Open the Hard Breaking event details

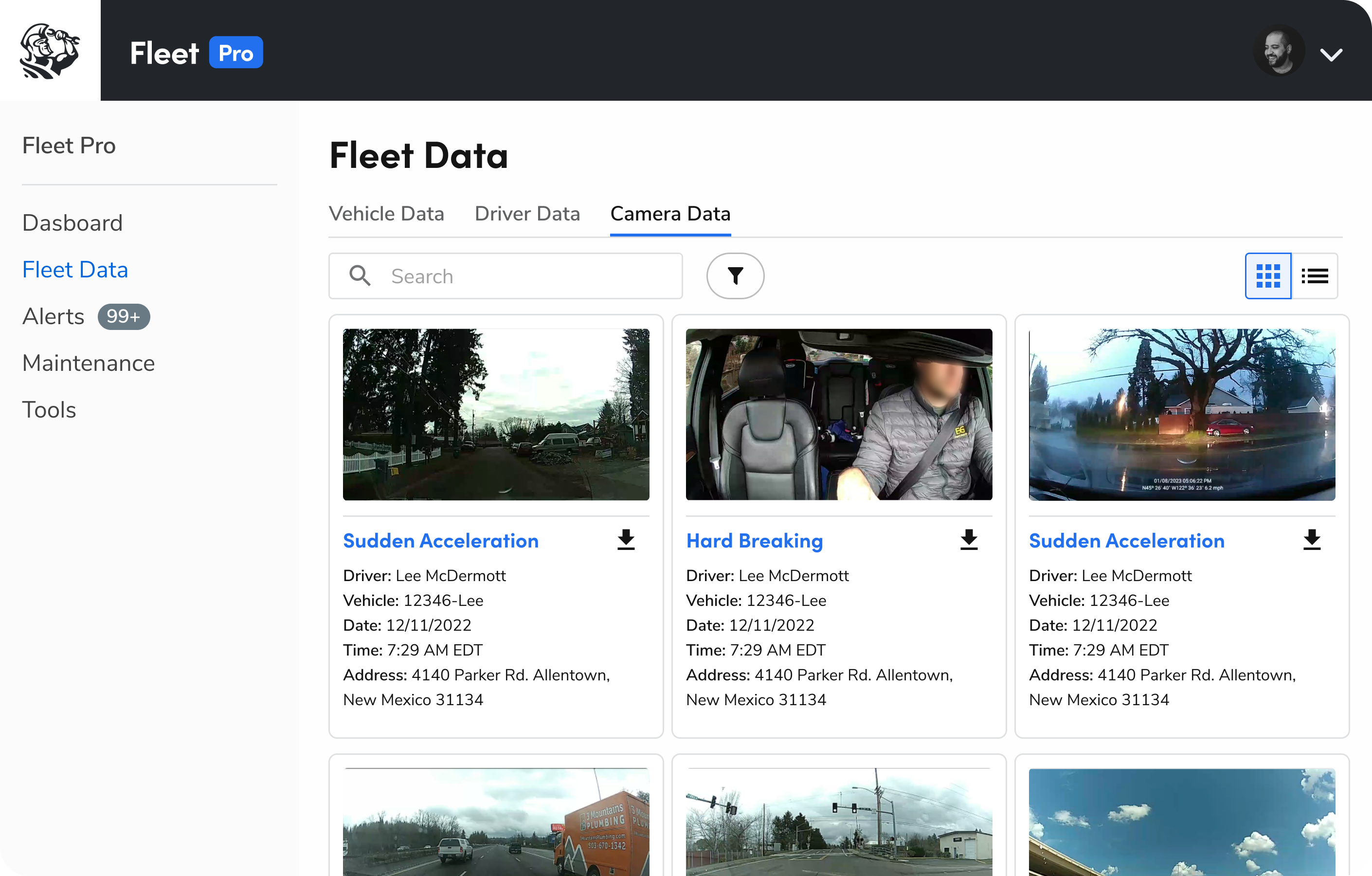(755, 541)
